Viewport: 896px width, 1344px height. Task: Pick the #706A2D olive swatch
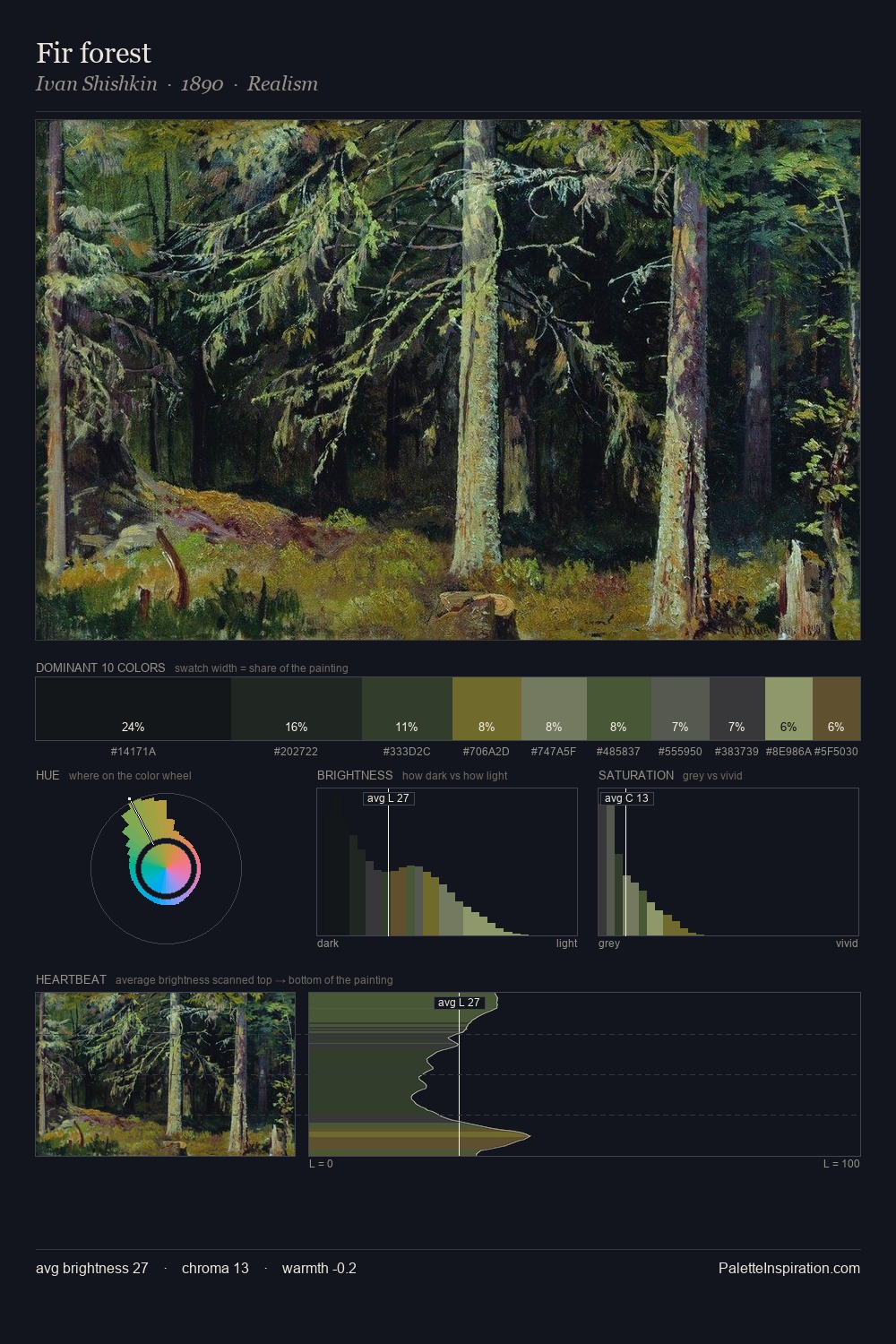click(487, 709)
